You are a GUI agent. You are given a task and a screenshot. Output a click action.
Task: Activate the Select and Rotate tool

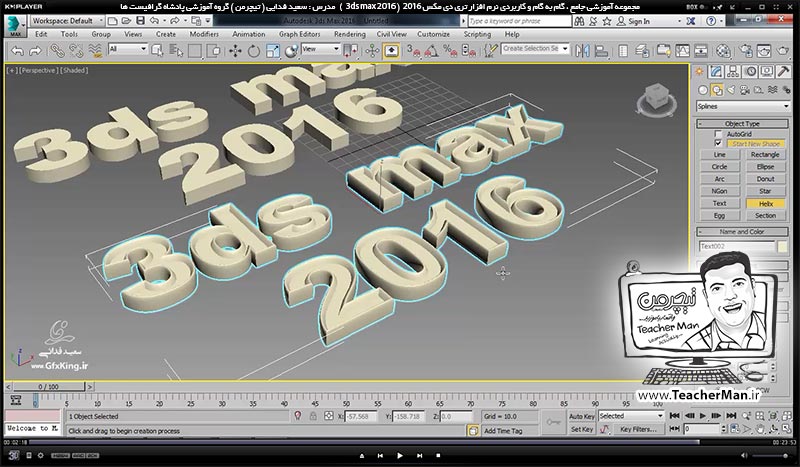(254, 51)
